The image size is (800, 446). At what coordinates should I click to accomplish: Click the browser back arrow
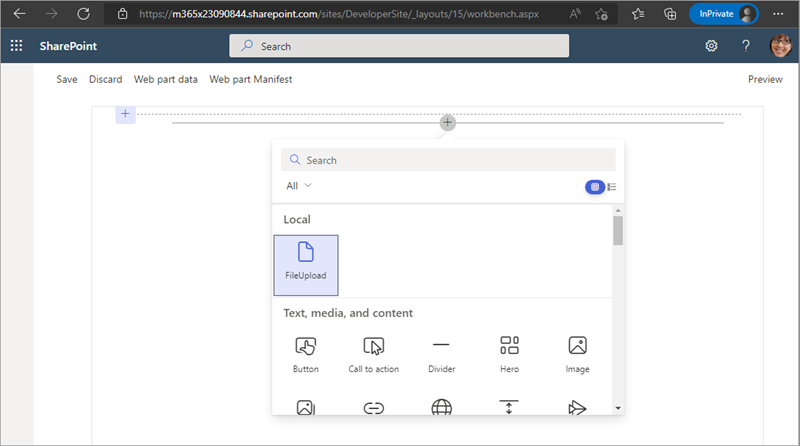click(19, 14)
